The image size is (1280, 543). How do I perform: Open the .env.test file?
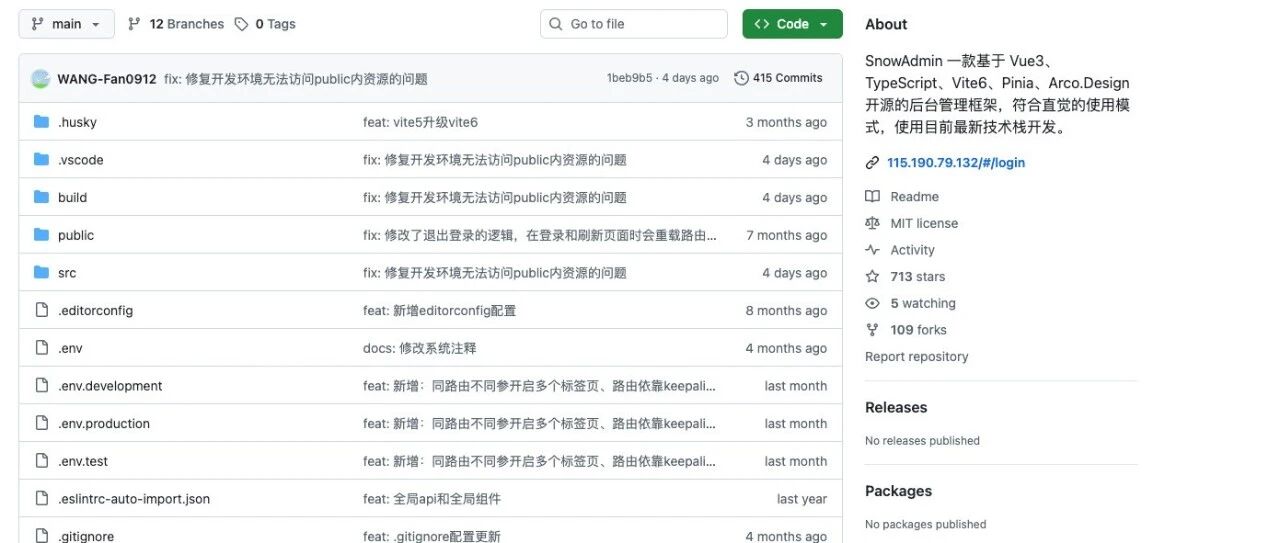(x=83, y=461)
